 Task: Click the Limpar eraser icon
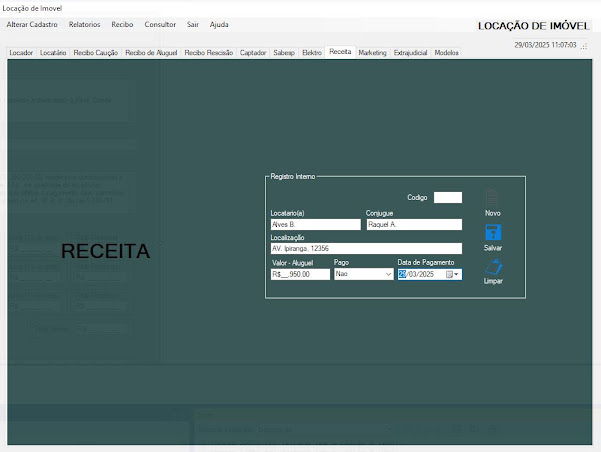click(x=494, y=267)
